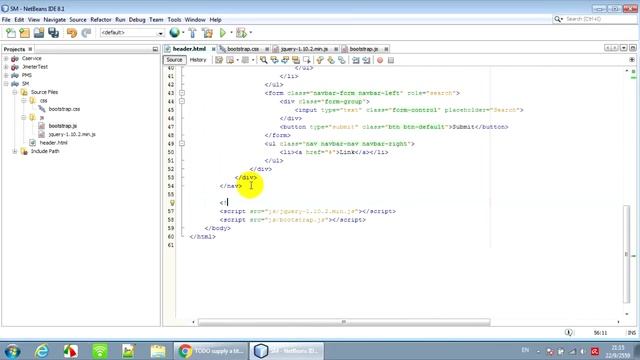The width and height of the screenshot is (640, 360).
Task: Click the Build Project hammer icon
Action: [193, 33]
